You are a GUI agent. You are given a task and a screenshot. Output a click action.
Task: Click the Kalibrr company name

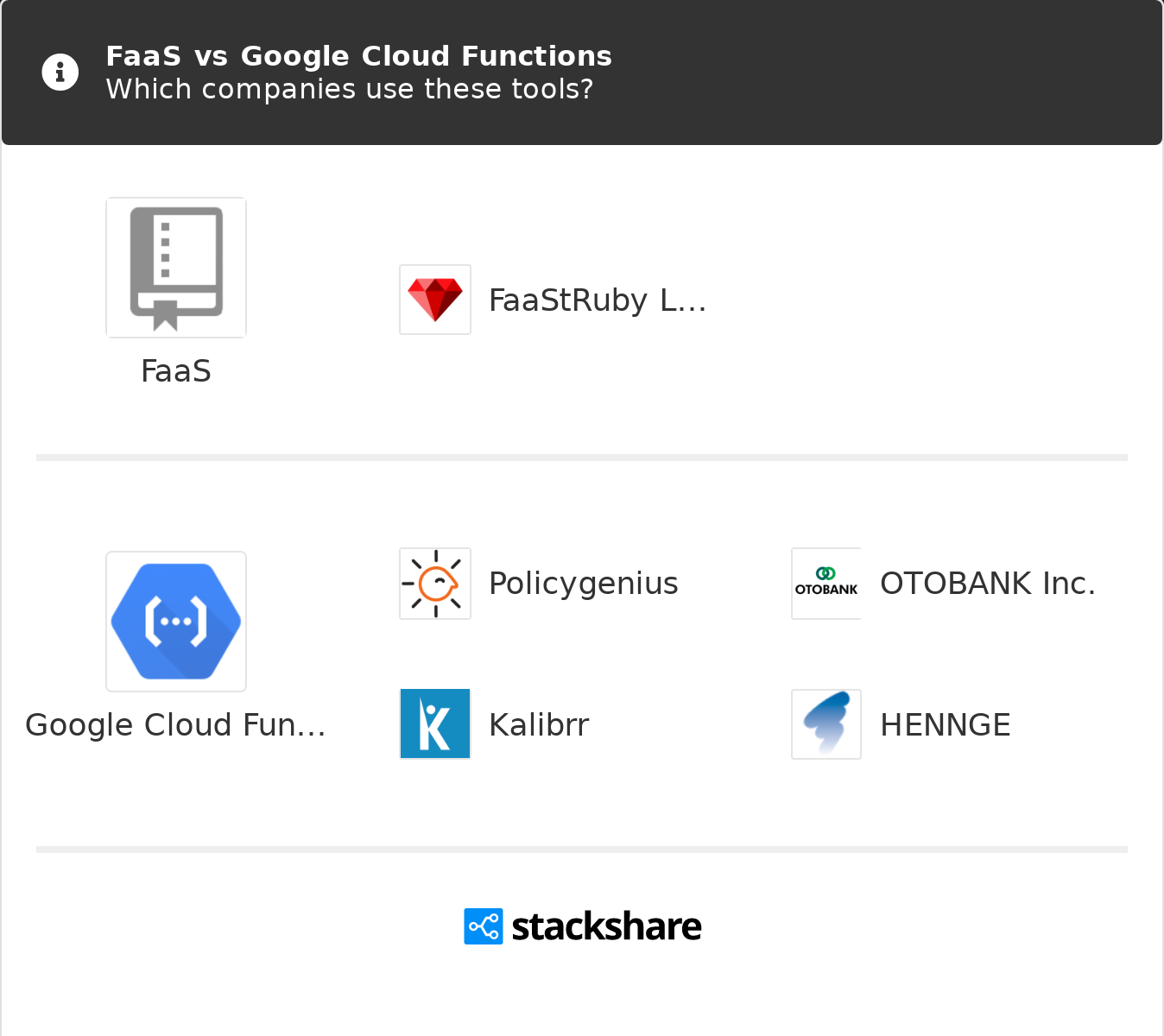(x=539, y=725)
